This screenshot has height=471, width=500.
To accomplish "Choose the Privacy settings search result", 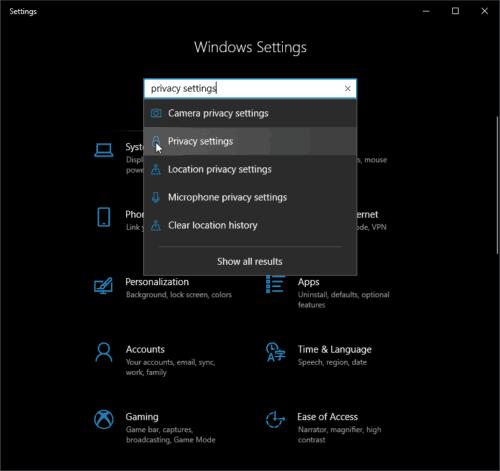I will coord(250,141).
